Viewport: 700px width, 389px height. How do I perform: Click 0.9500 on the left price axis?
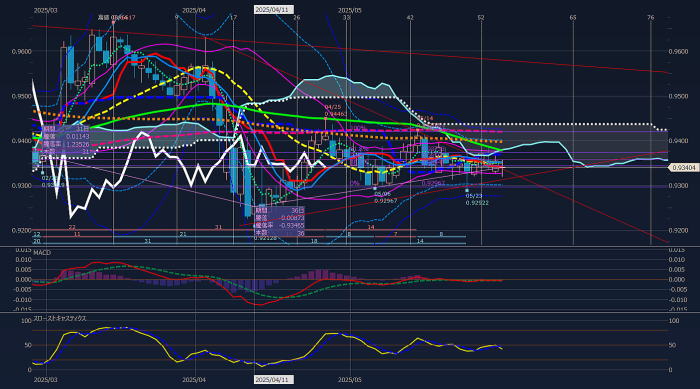pos(21,96)
